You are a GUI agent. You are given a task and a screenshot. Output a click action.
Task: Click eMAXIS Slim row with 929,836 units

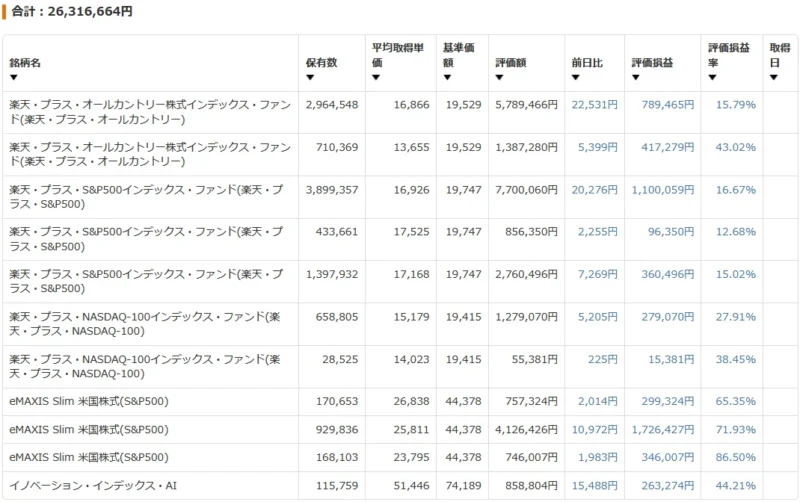pyautogui.click(x=400, y=430)
